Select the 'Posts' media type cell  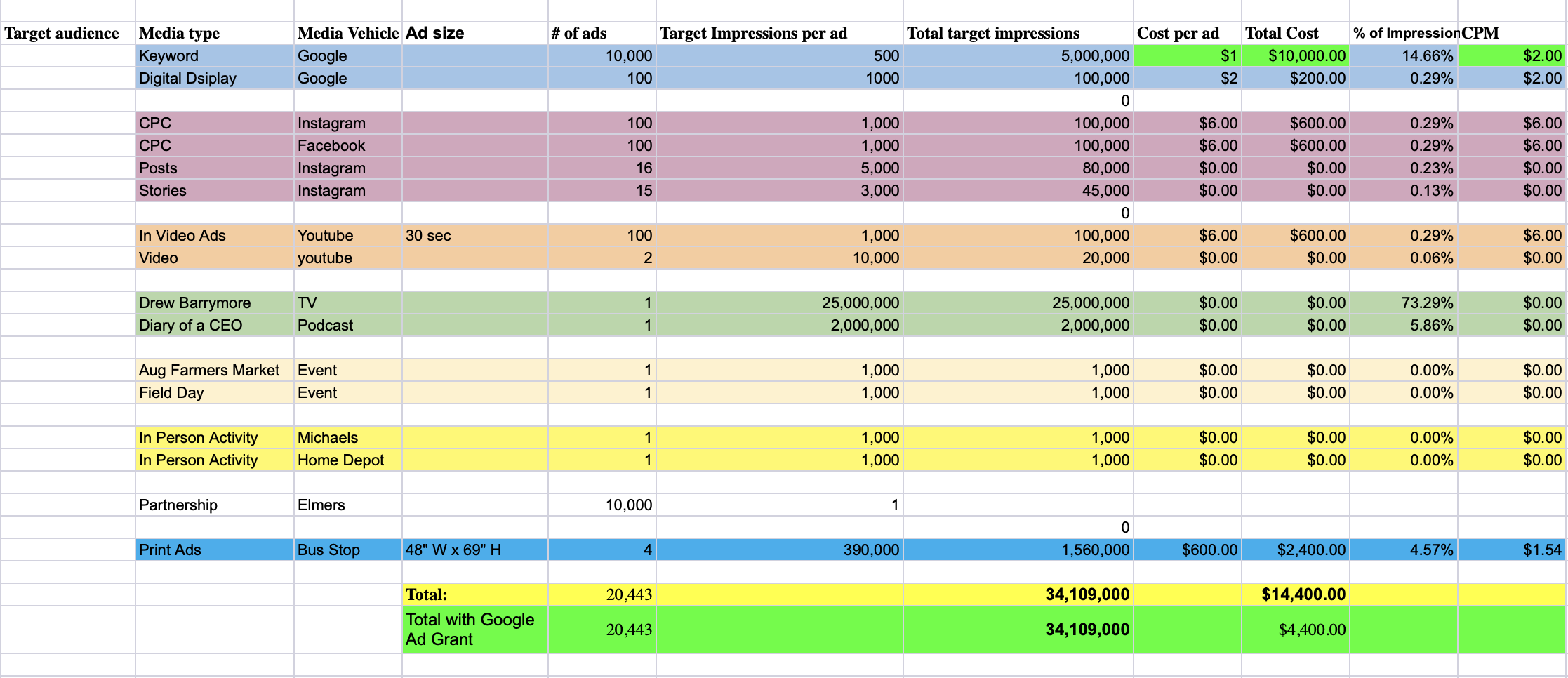(215, 168)
